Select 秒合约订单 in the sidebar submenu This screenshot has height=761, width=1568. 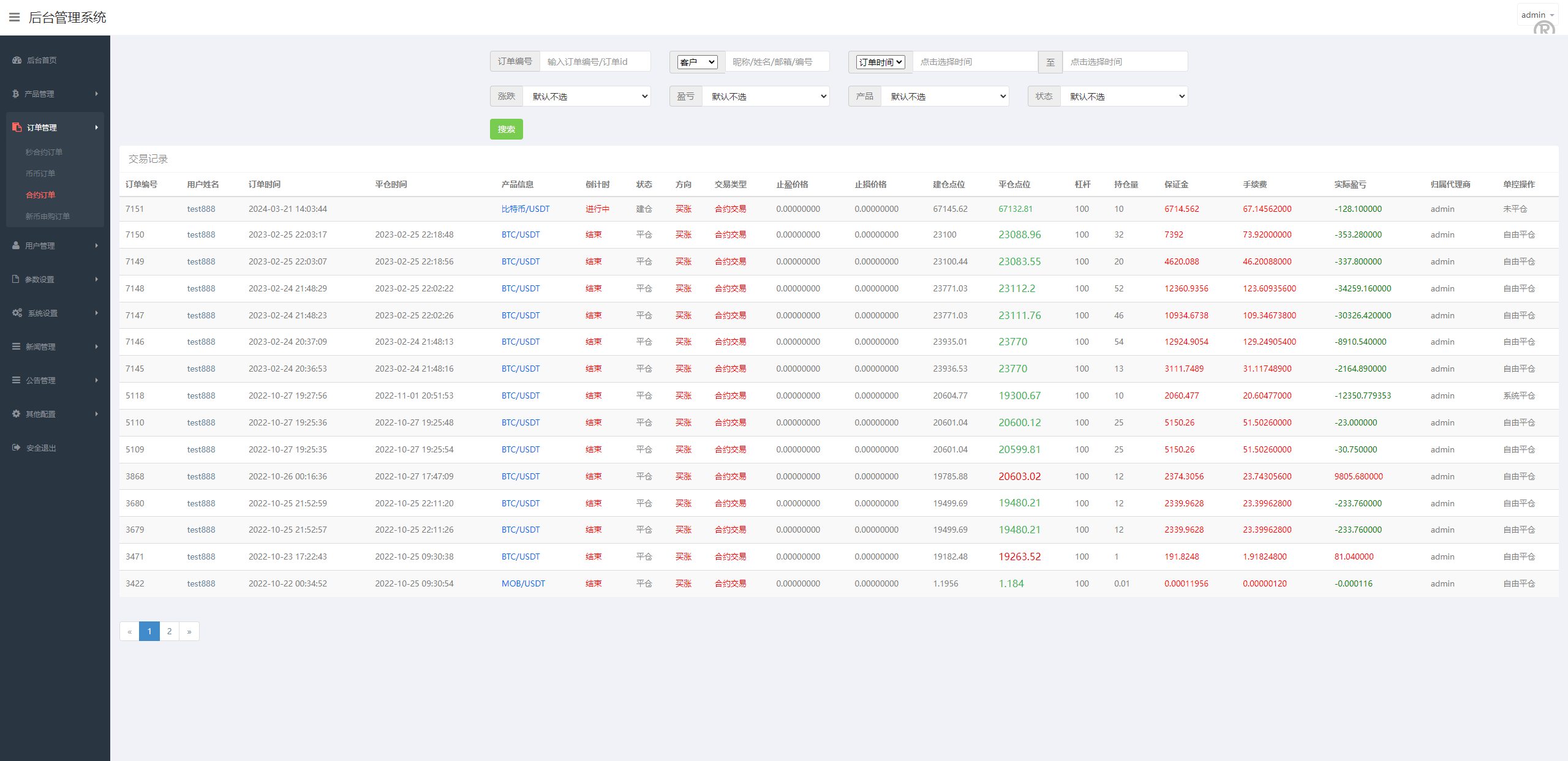coord(44,152)
